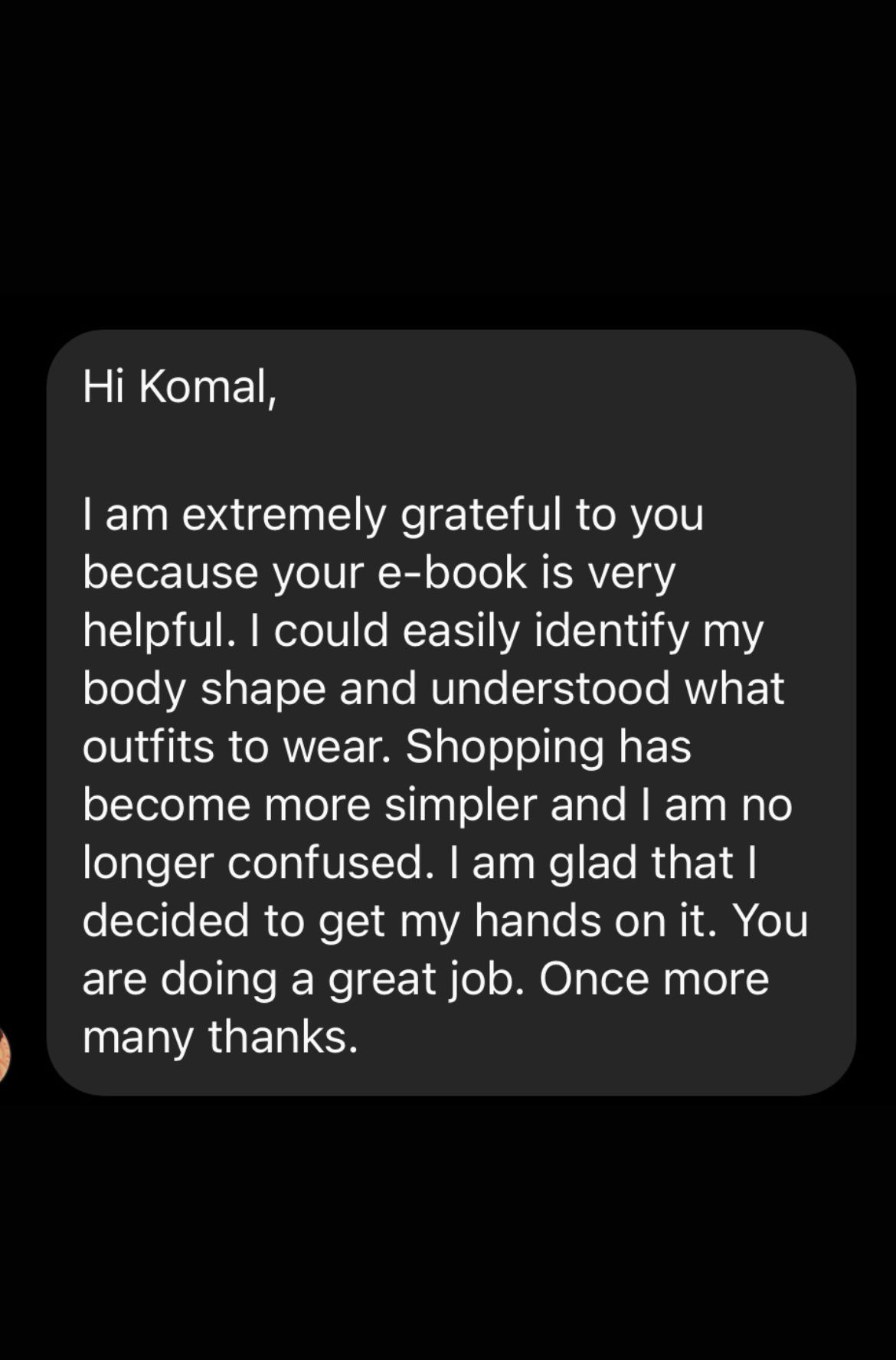Click the greeting 'Hi Komal,' text
This screenshot has height=1360, width=896.
179,386
